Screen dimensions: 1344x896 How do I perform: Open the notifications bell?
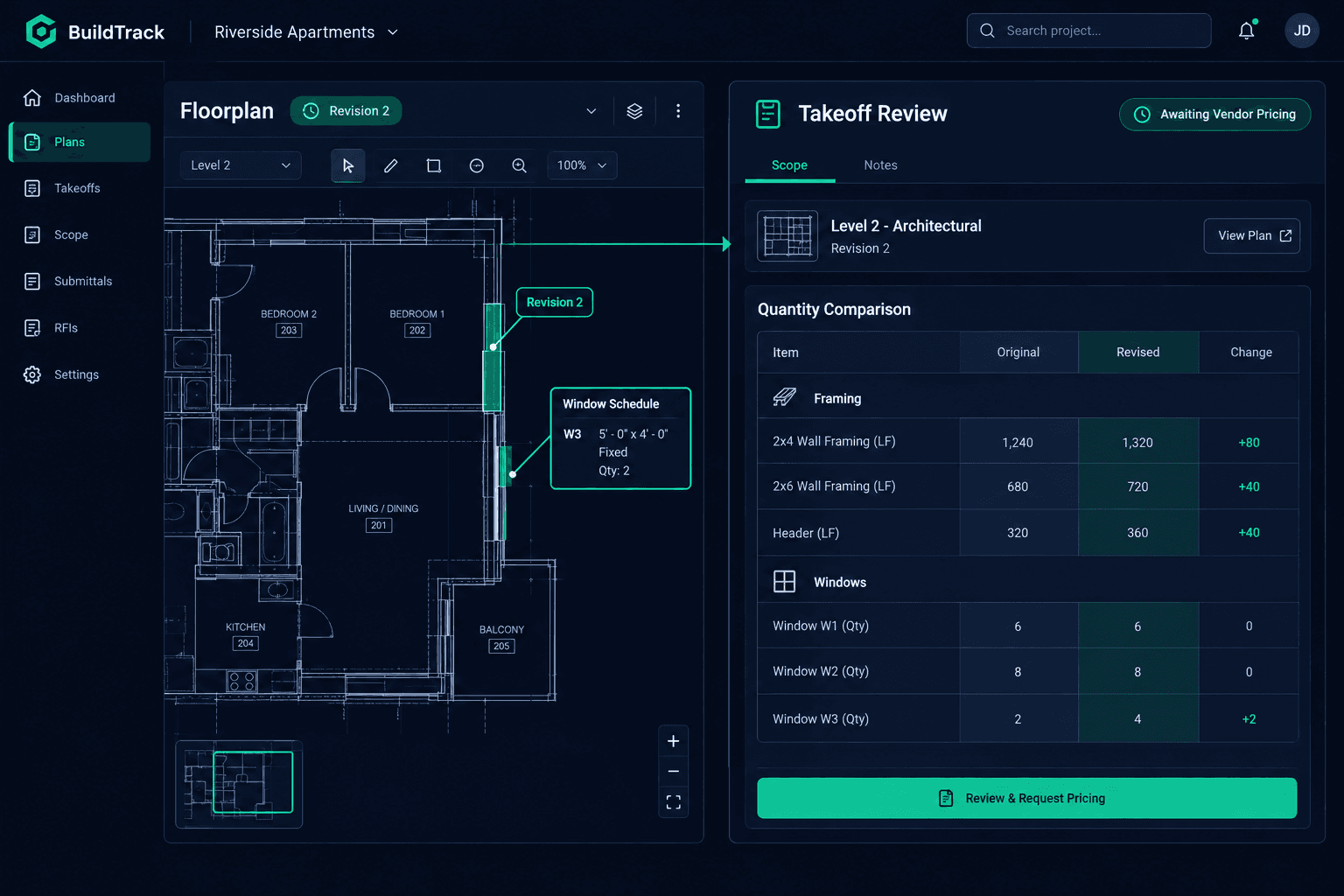point(1247,31)
